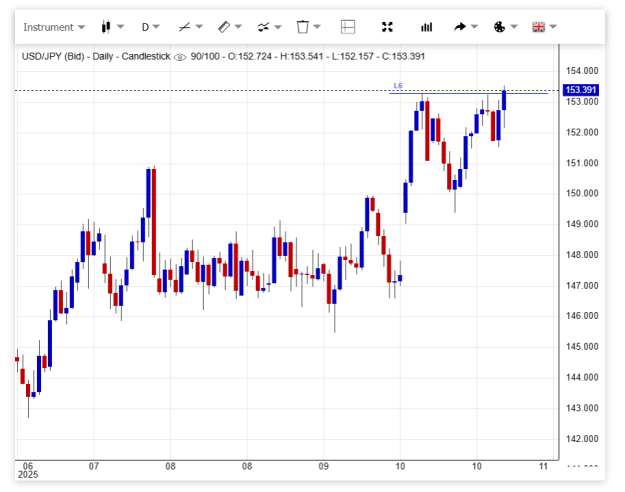
Task: Click the 90/100 bar counter text
Action: [205, 57]
